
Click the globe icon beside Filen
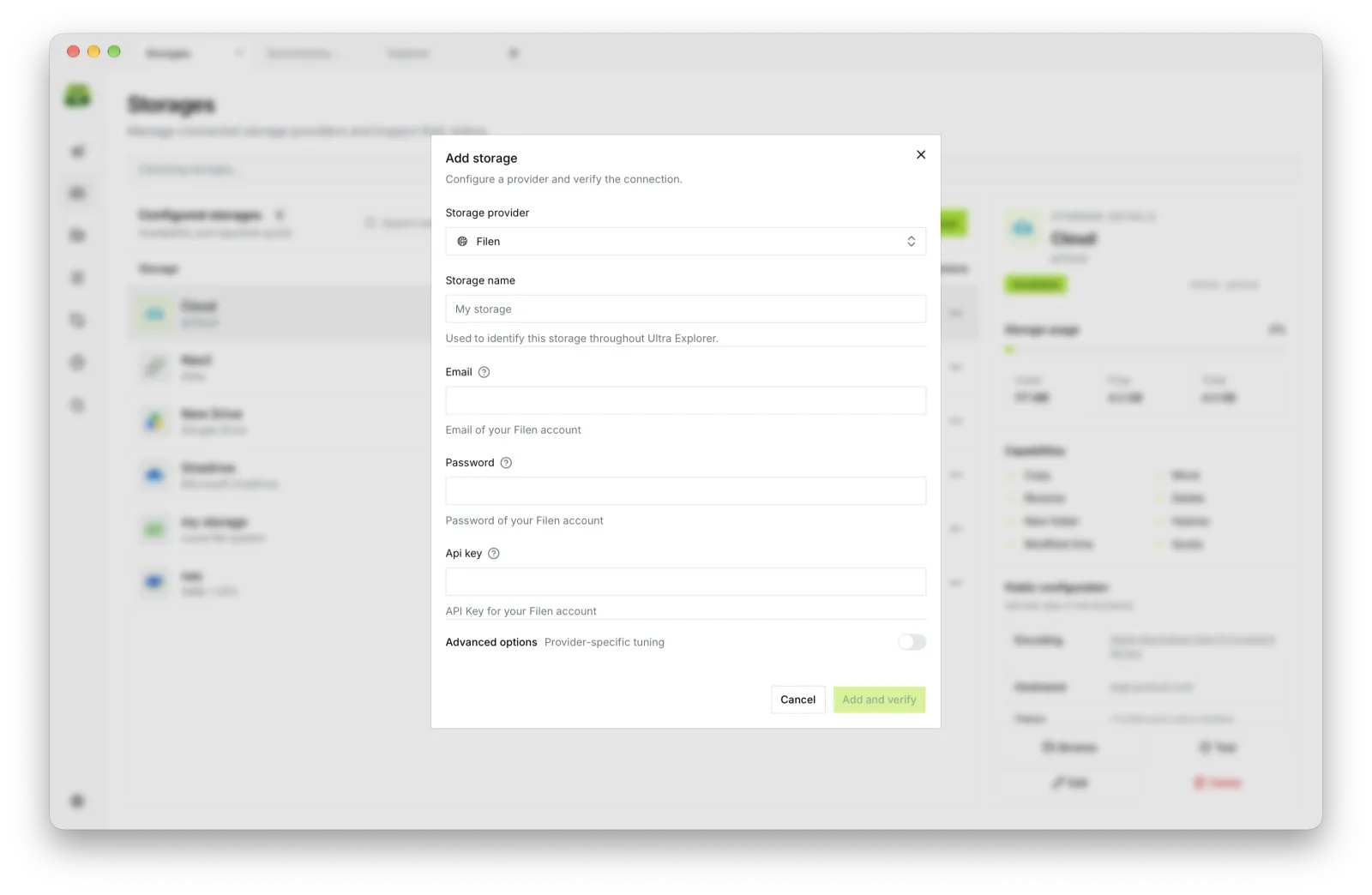point(462,242)
